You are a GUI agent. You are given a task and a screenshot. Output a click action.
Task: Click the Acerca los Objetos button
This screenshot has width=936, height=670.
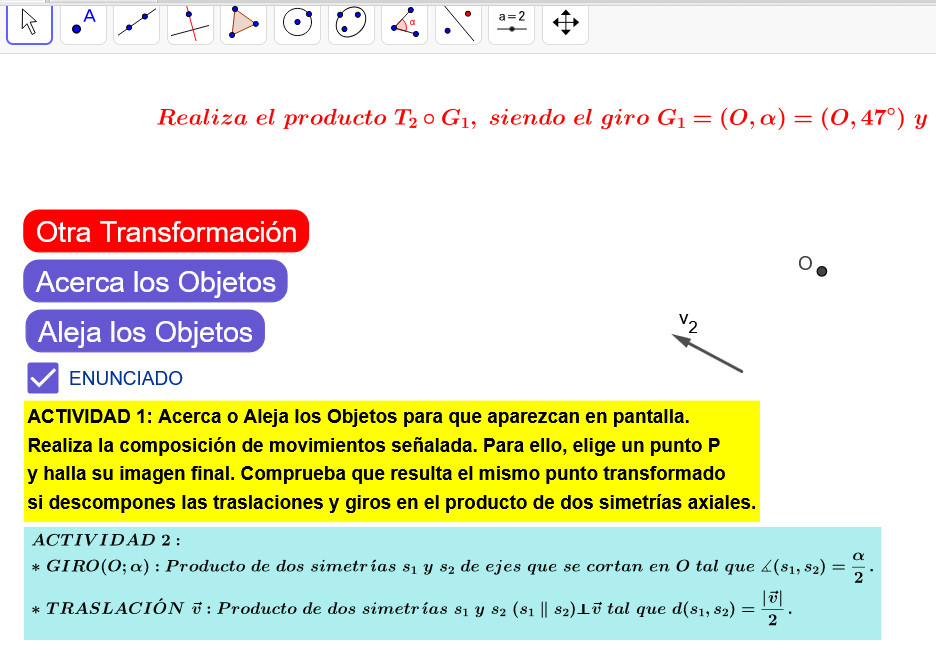click(x=155, y=282)
